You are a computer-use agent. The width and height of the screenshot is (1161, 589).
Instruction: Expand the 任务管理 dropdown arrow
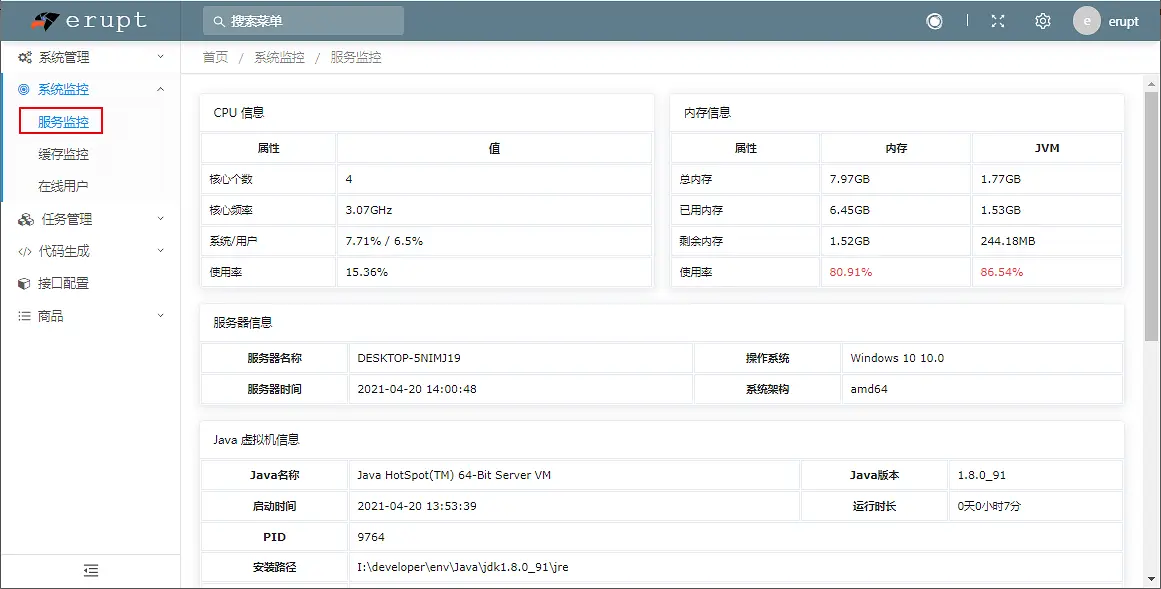[x=158, y=219]
